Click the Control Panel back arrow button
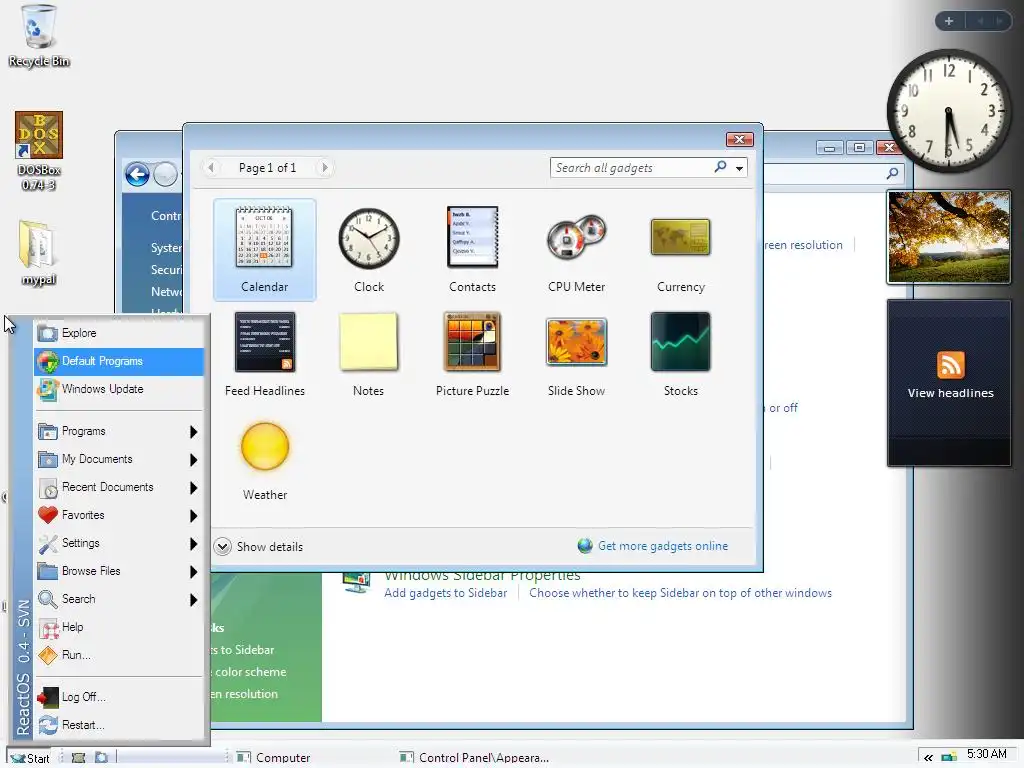 [x=137, y=174]
